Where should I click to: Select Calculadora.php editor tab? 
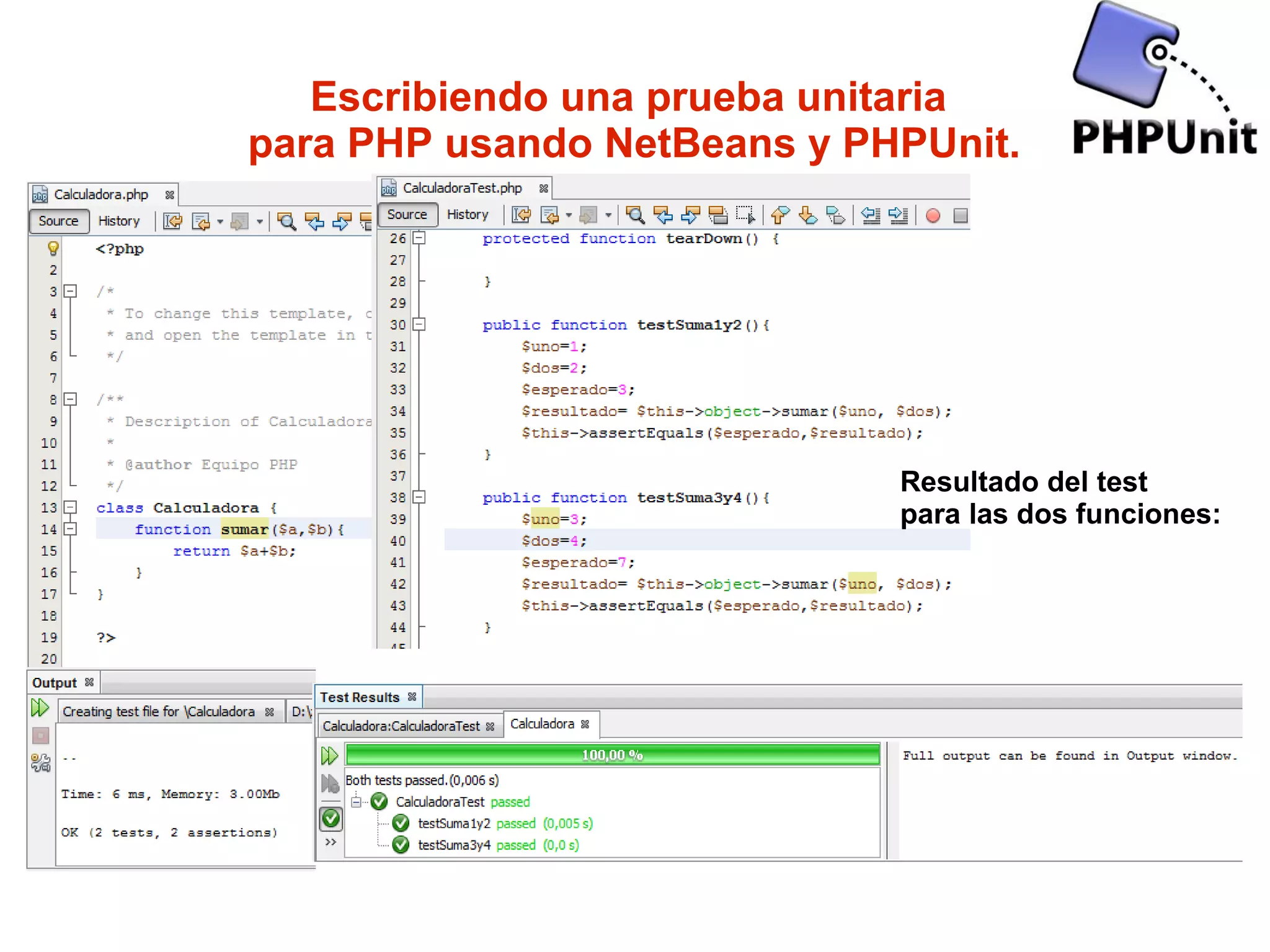103,195
